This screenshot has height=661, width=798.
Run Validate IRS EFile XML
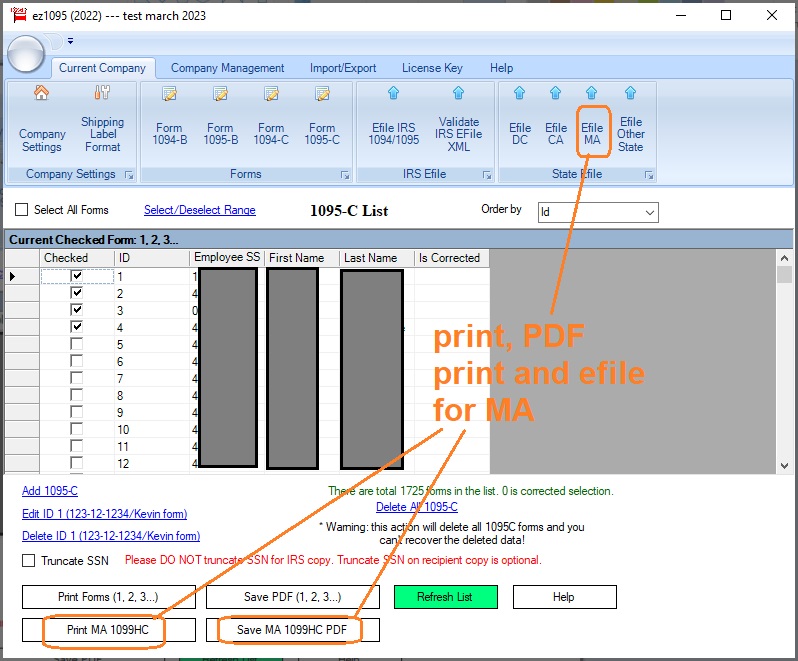[459, 122]
